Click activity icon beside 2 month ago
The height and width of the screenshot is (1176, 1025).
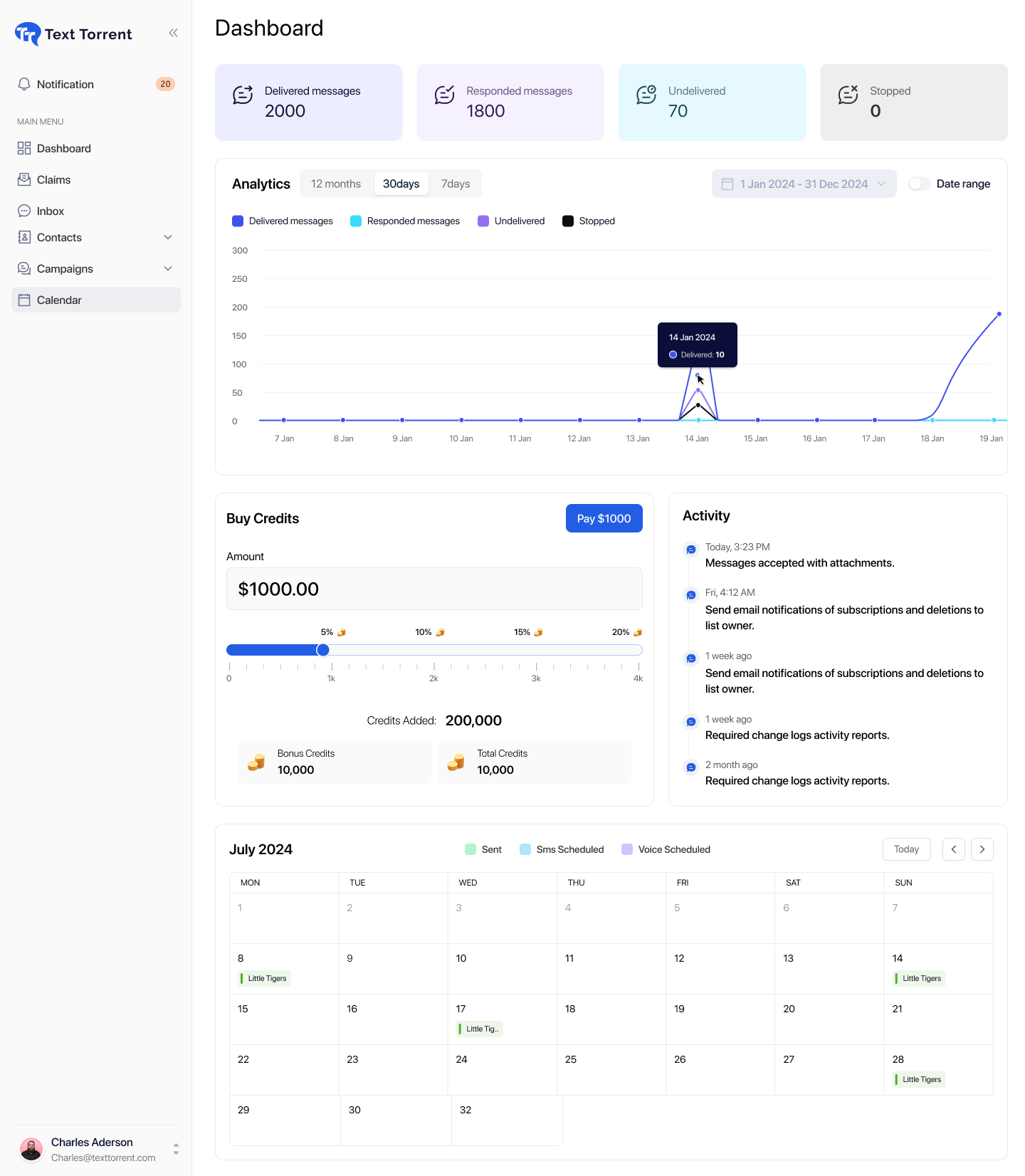(690, 767)
